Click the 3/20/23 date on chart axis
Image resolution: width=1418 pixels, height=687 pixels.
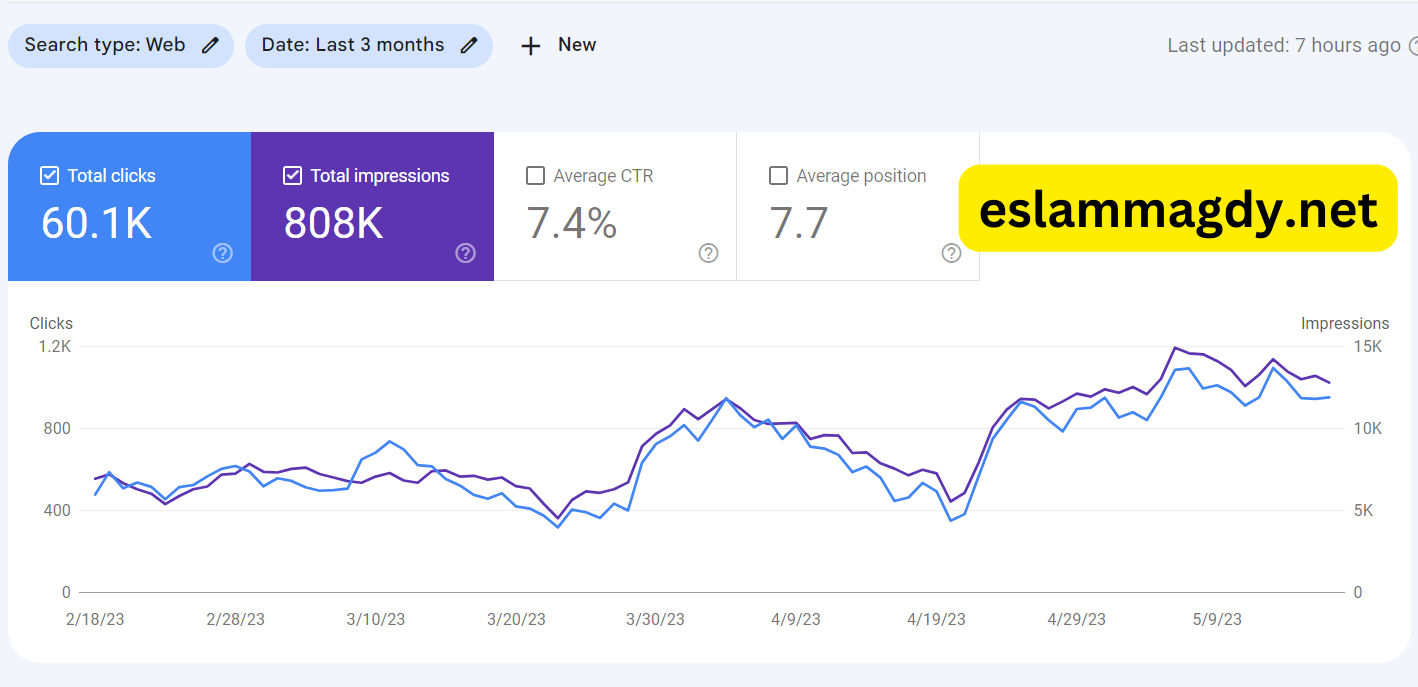(x=516, y=620)
